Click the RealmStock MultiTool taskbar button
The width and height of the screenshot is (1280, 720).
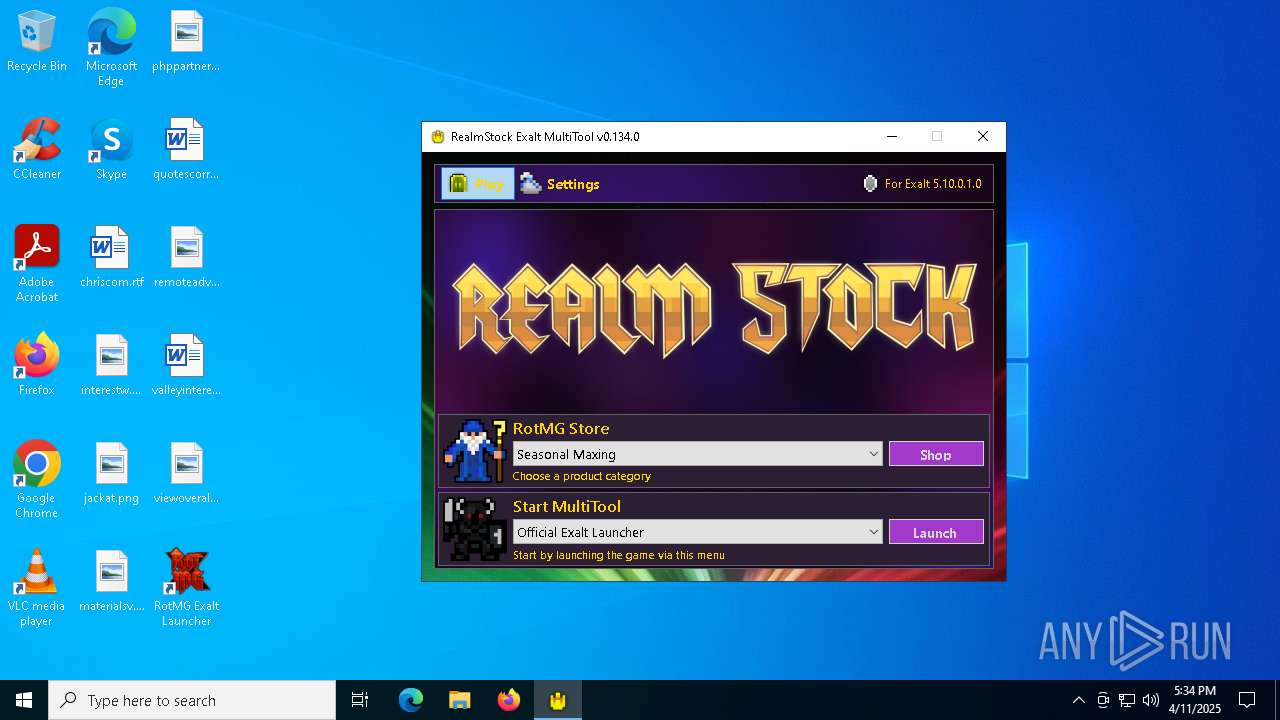[558, 700]
